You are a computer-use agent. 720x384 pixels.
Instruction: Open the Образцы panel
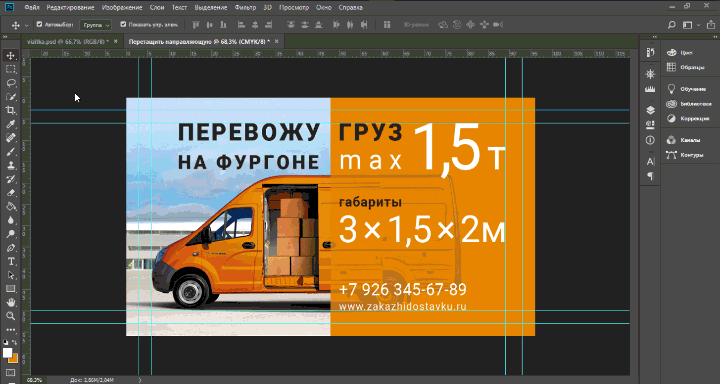[x=686, y=67]
